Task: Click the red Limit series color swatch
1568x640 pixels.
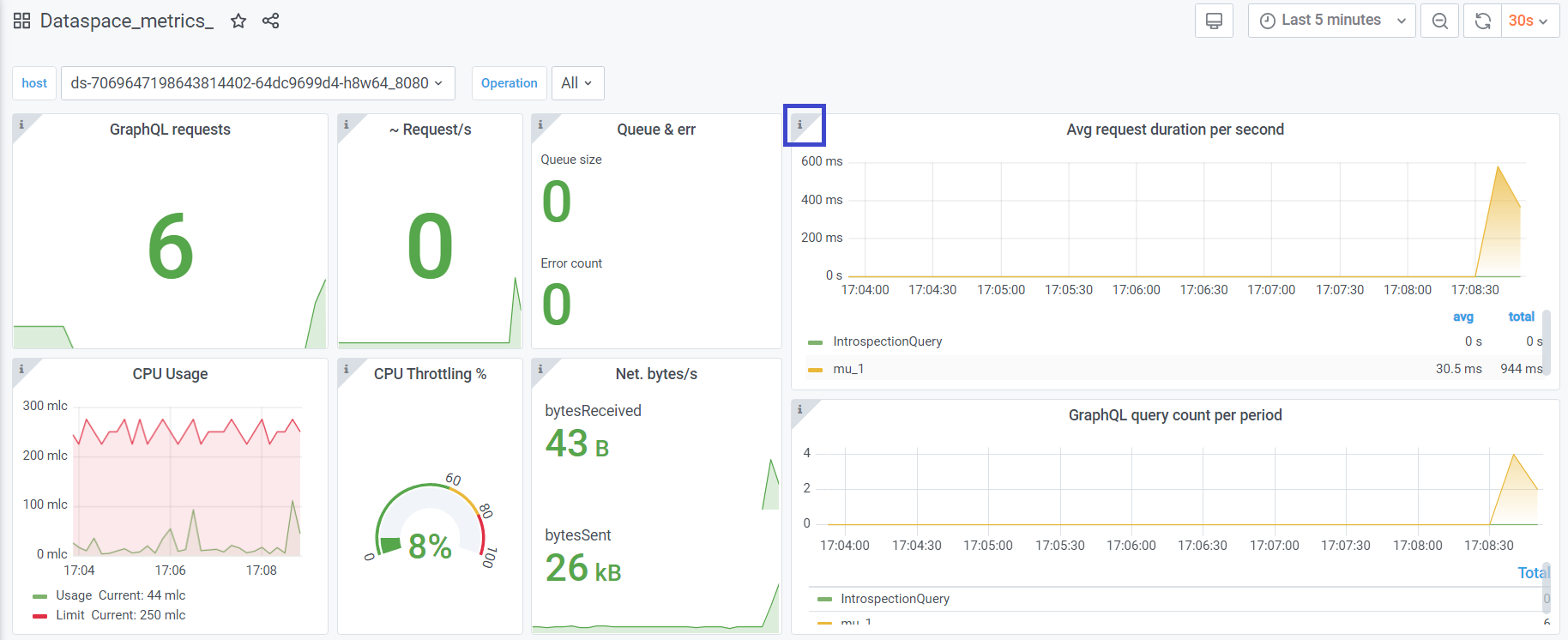Action: click(x=39, y=615)
